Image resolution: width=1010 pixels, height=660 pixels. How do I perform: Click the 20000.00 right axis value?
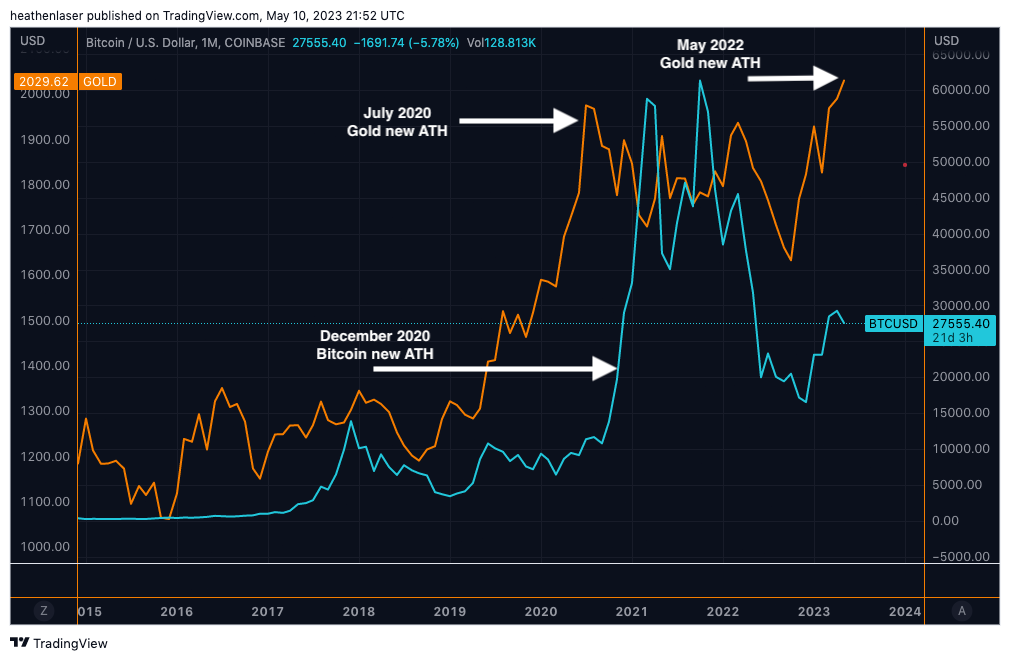(961, 377)
